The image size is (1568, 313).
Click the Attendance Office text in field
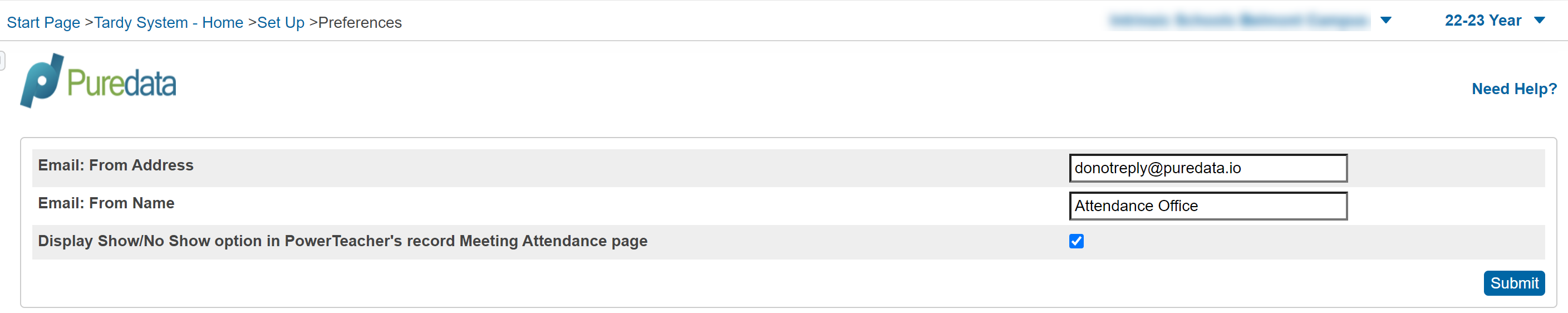1136,206
